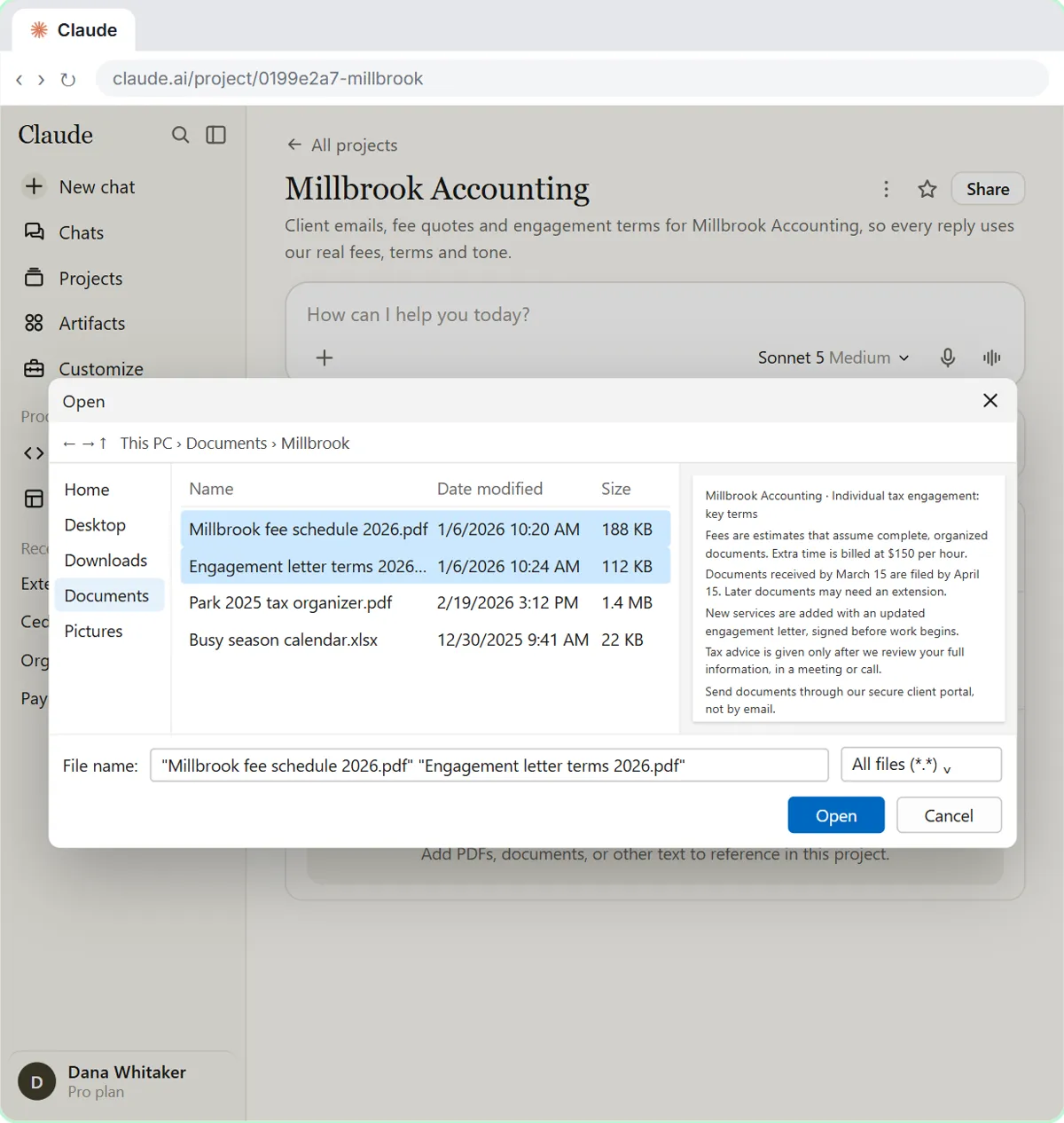Screen dimensions: 1064x1123
Task: Click the up-folder arrow in Open dialog
Action: 103,444
